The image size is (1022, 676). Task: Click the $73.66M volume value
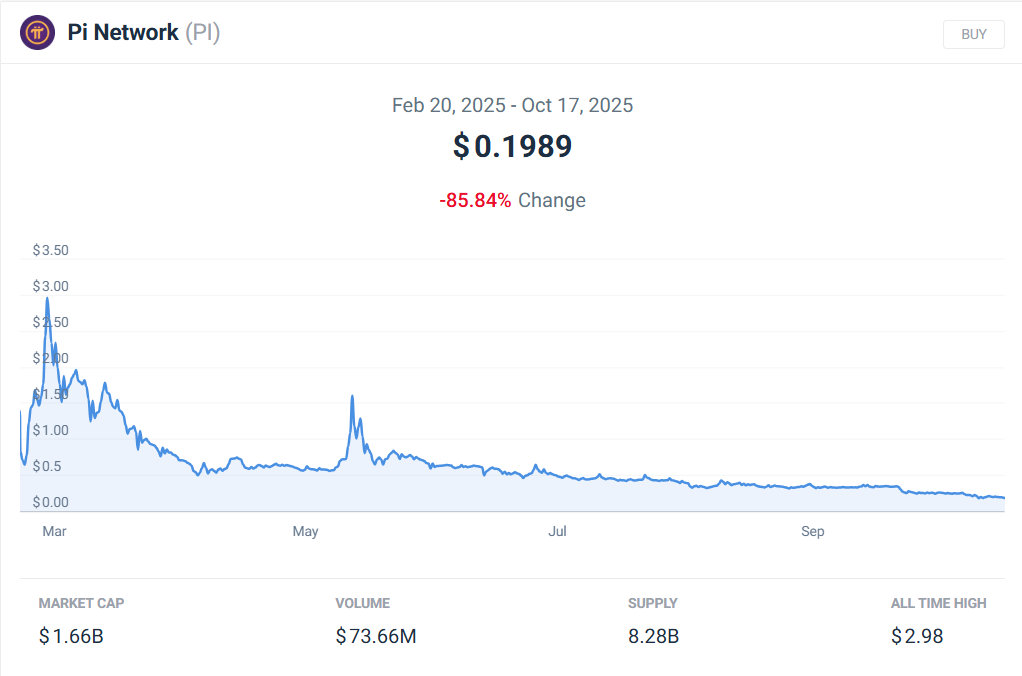[x=376, y=636]
